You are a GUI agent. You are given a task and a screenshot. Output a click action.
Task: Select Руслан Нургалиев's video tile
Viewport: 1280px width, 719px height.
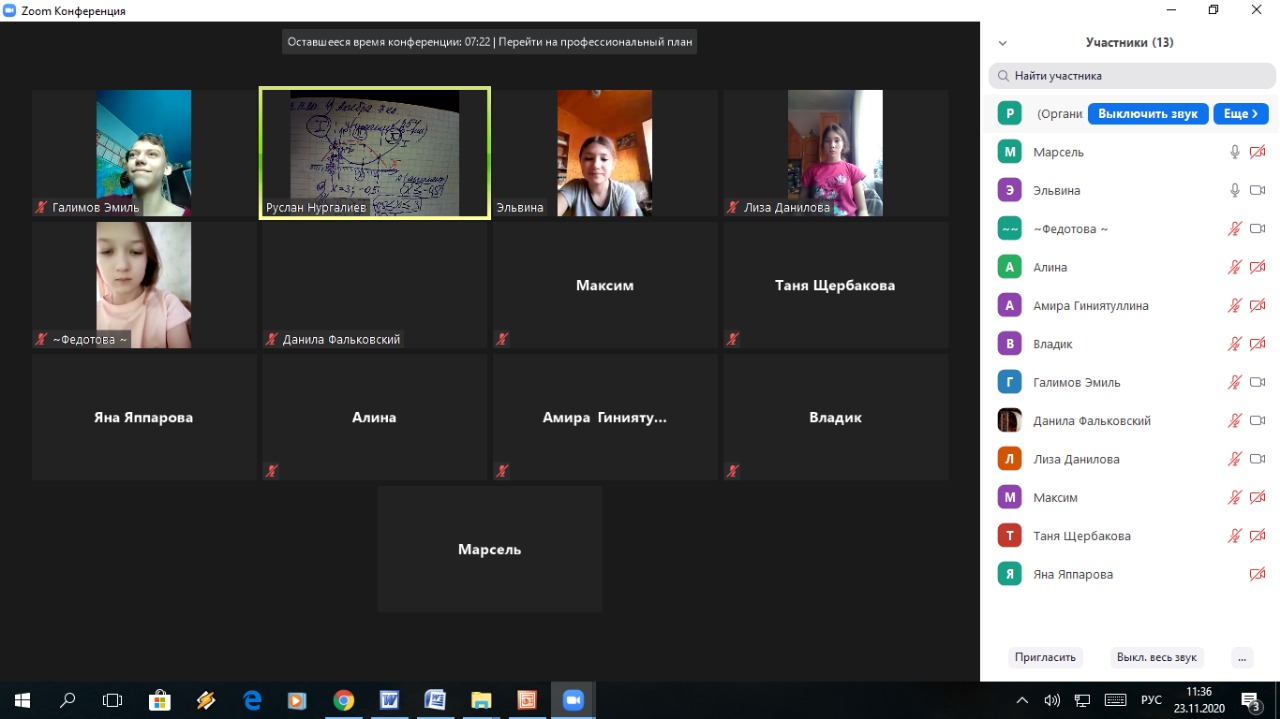[x=375, y=153]
